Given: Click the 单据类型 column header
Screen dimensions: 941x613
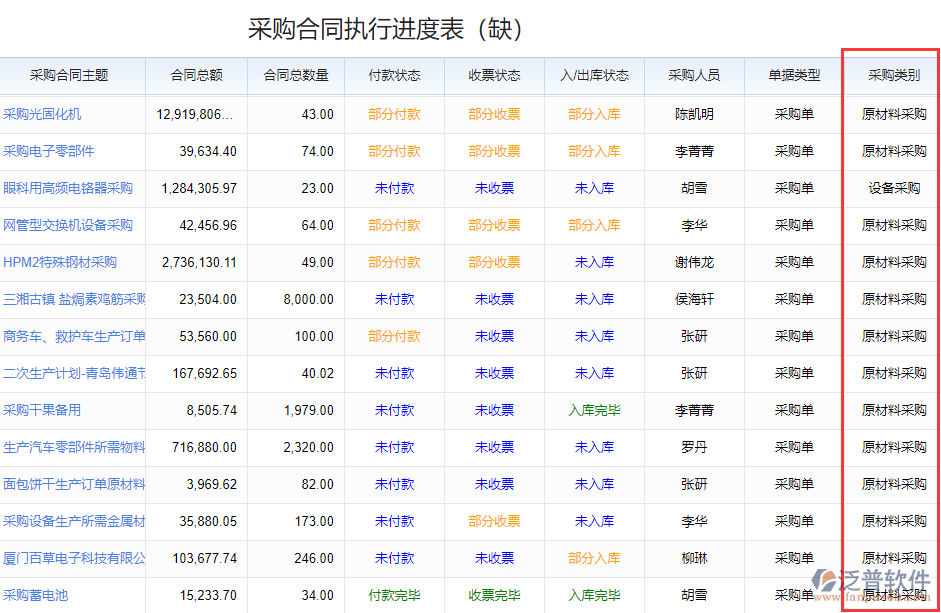Looking at the screenshot, I should click(793, 76).
